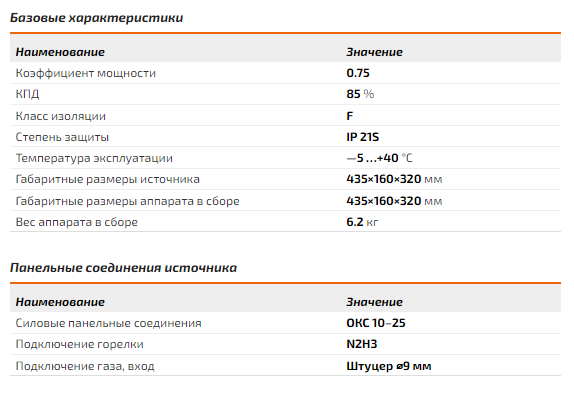Image resolution: width=574 pixels, height=403 pixels.
Task: Click the 'Базовые характеристики' section heading
Action: [x=96, y=18]
